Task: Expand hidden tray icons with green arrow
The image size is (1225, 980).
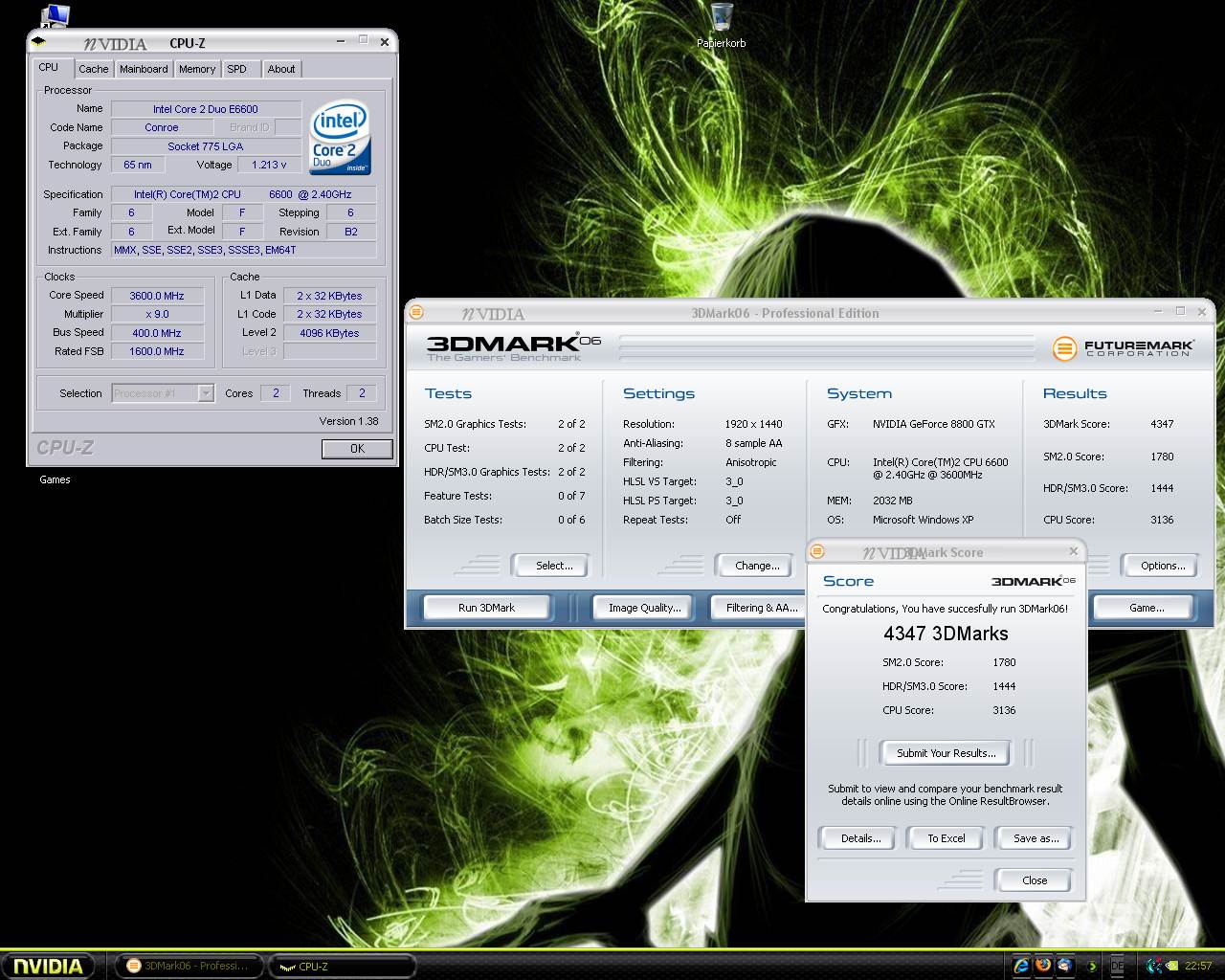Action: 1092,967
